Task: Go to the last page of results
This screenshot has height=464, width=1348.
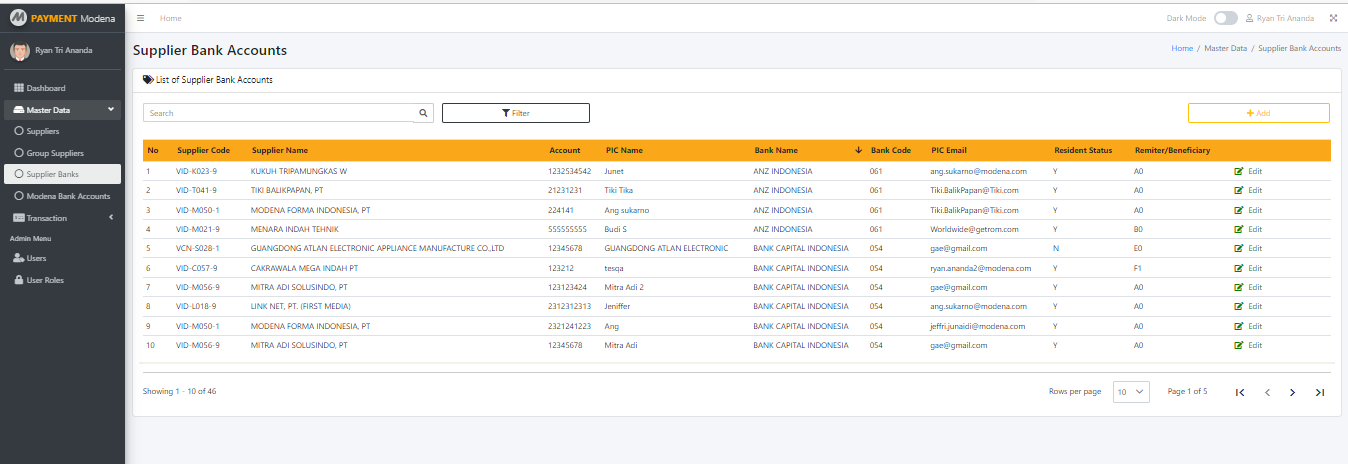Action: coord(1319,392)
